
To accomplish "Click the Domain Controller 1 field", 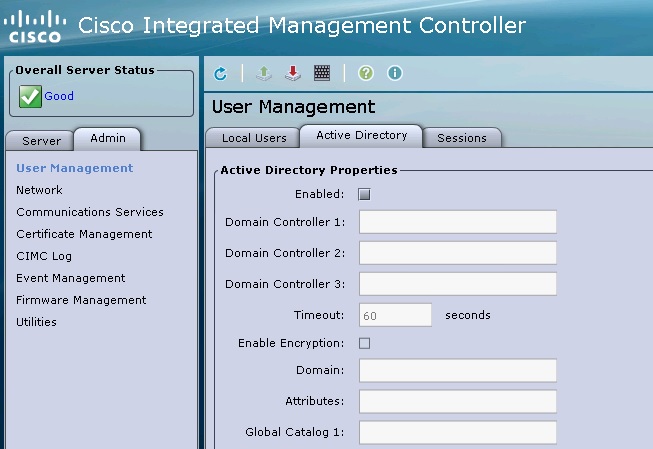I will [458, 222].
